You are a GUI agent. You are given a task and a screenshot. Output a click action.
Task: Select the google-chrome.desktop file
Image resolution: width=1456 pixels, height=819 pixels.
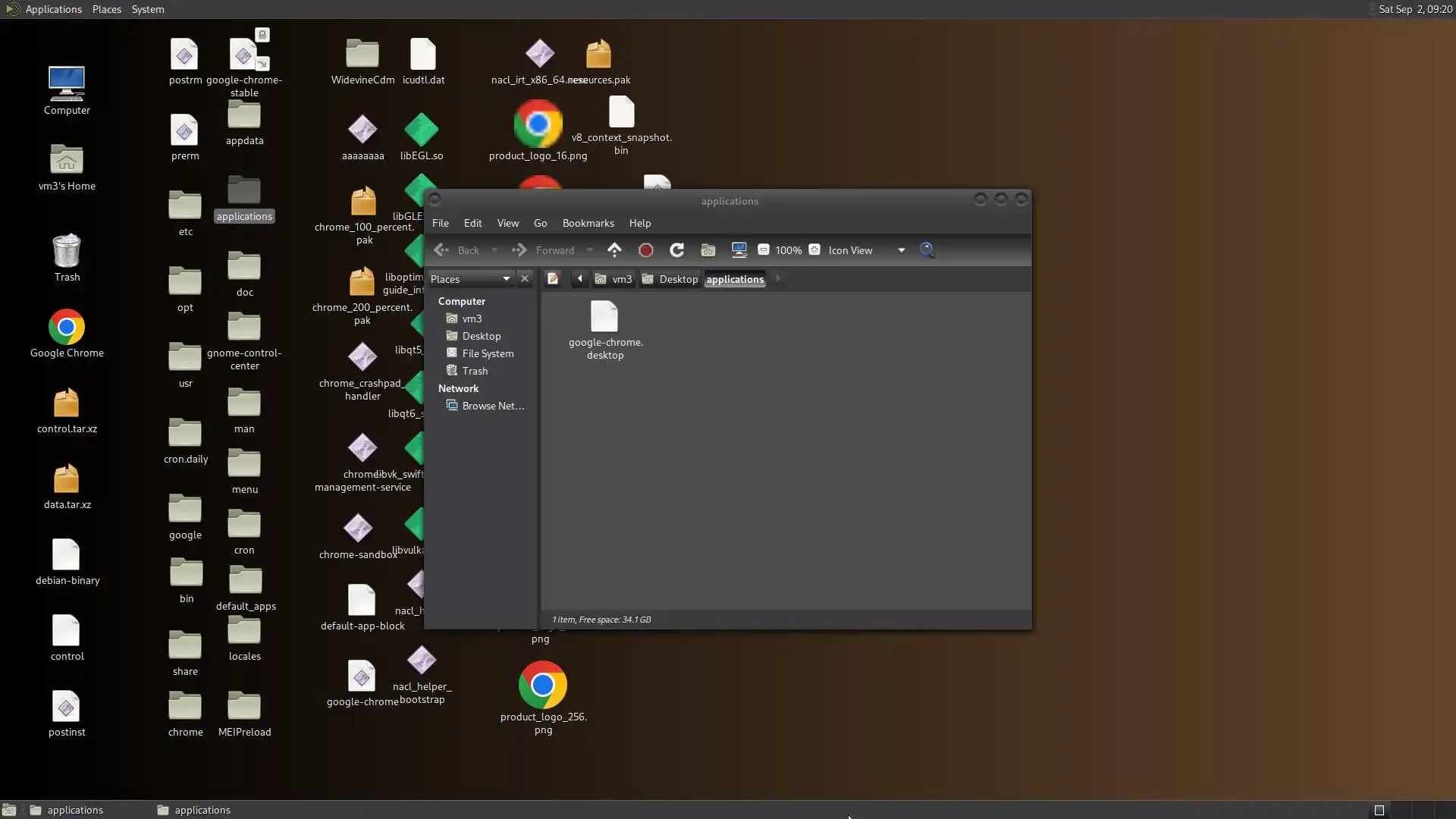(604, 328)
